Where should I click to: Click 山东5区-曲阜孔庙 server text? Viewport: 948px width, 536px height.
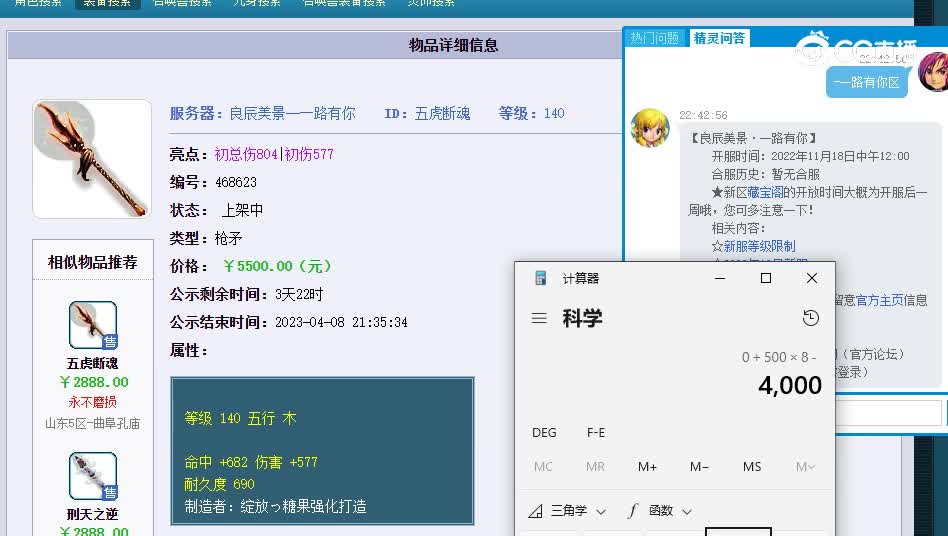click(x=93, y=423)
